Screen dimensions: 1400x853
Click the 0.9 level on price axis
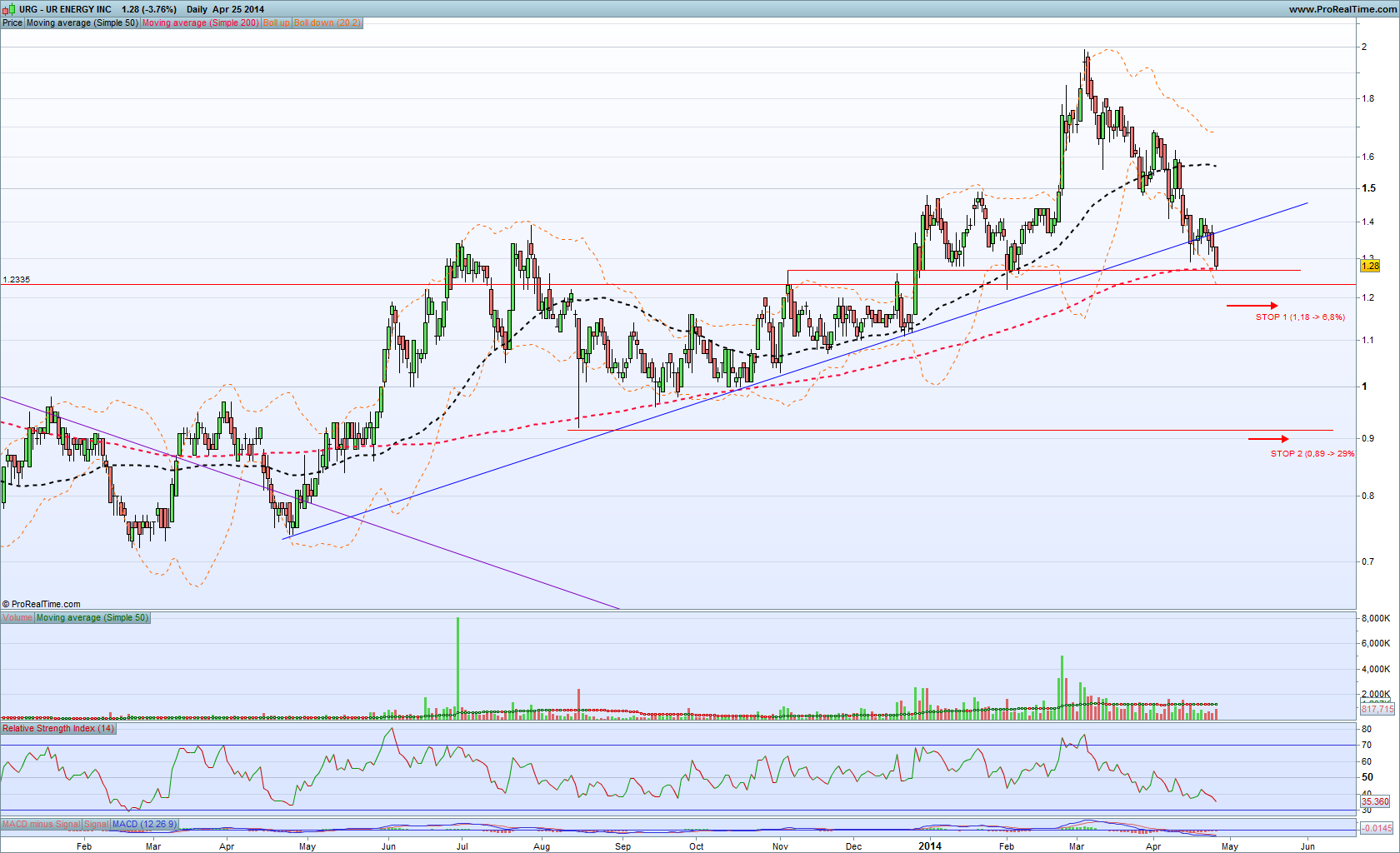[1368, 438]
